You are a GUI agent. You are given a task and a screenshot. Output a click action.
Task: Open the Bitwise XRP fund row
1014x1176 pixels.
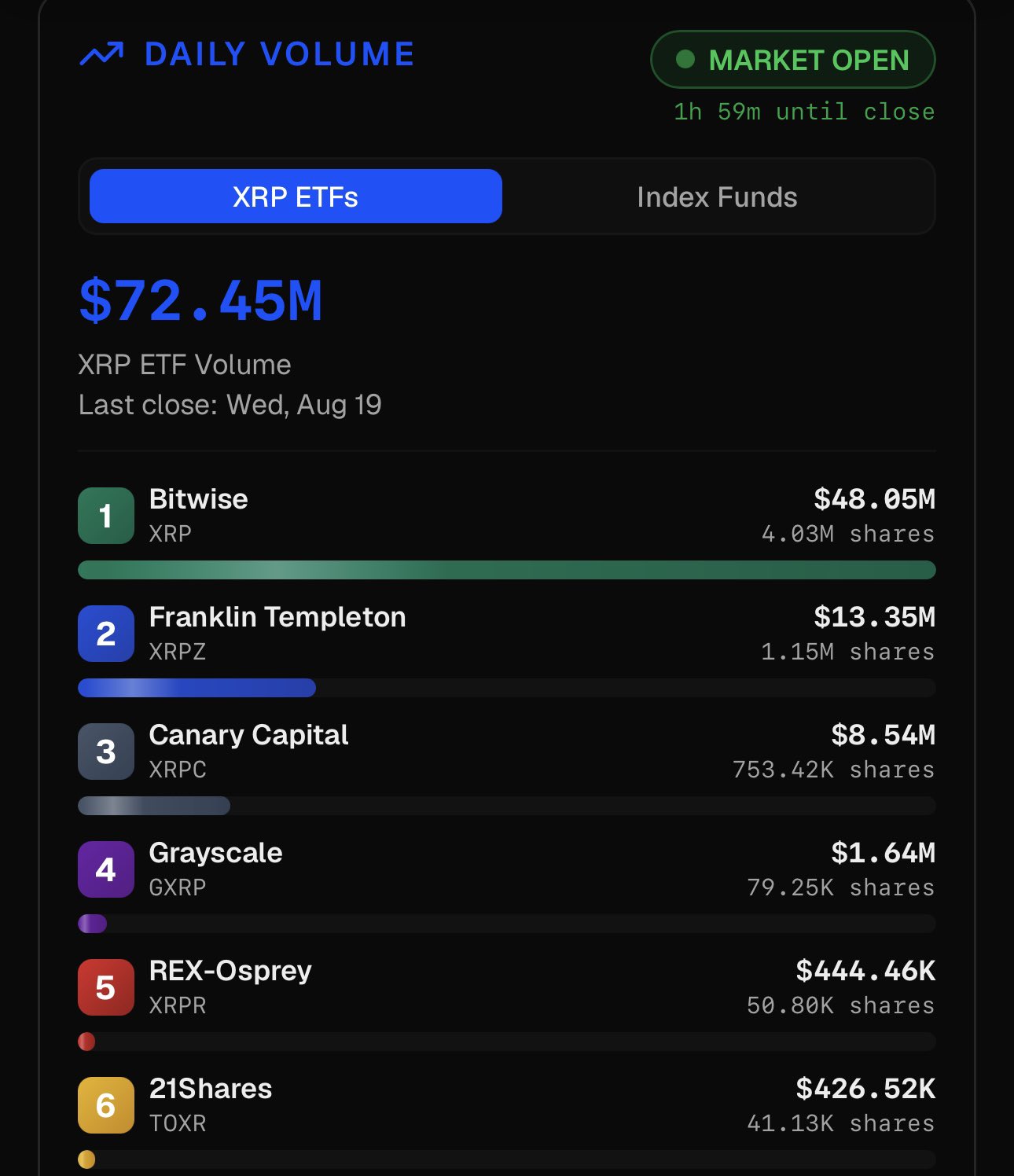(x=507, y=516)
